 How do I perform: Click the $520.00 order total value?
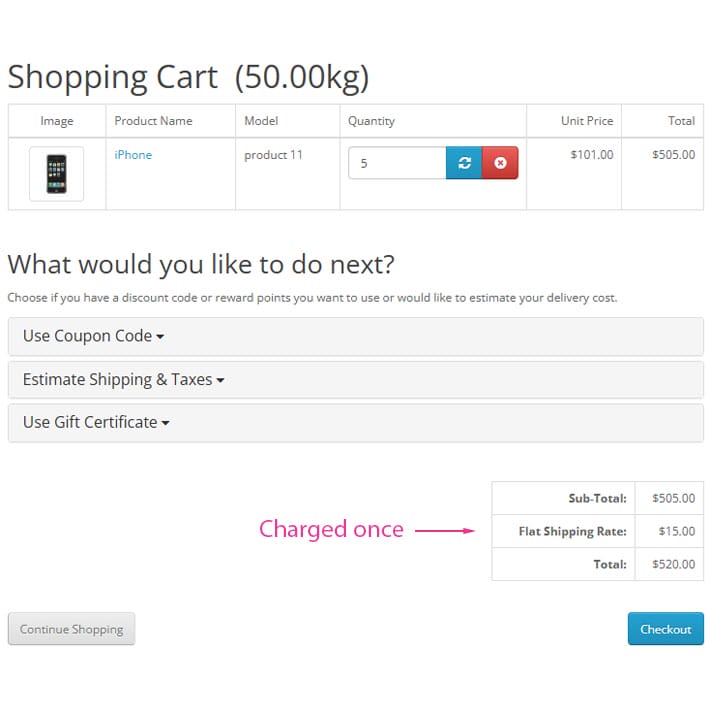tap(673, 564)
